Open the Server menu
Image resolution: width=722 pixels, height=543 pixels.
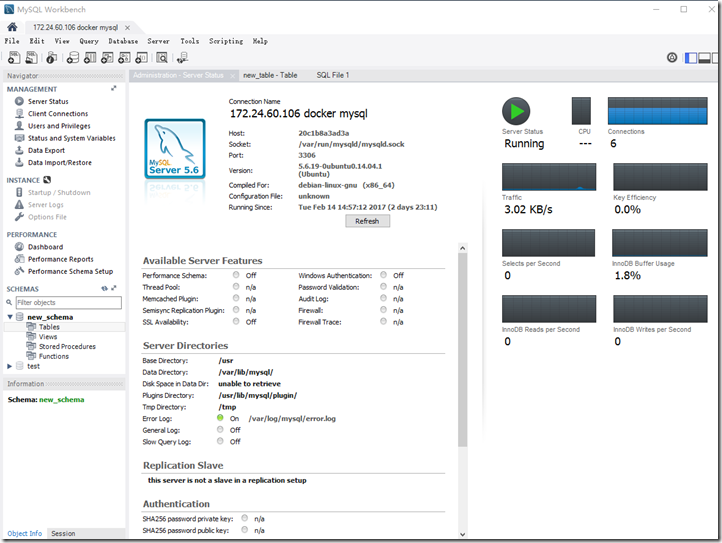click(158, 41)
